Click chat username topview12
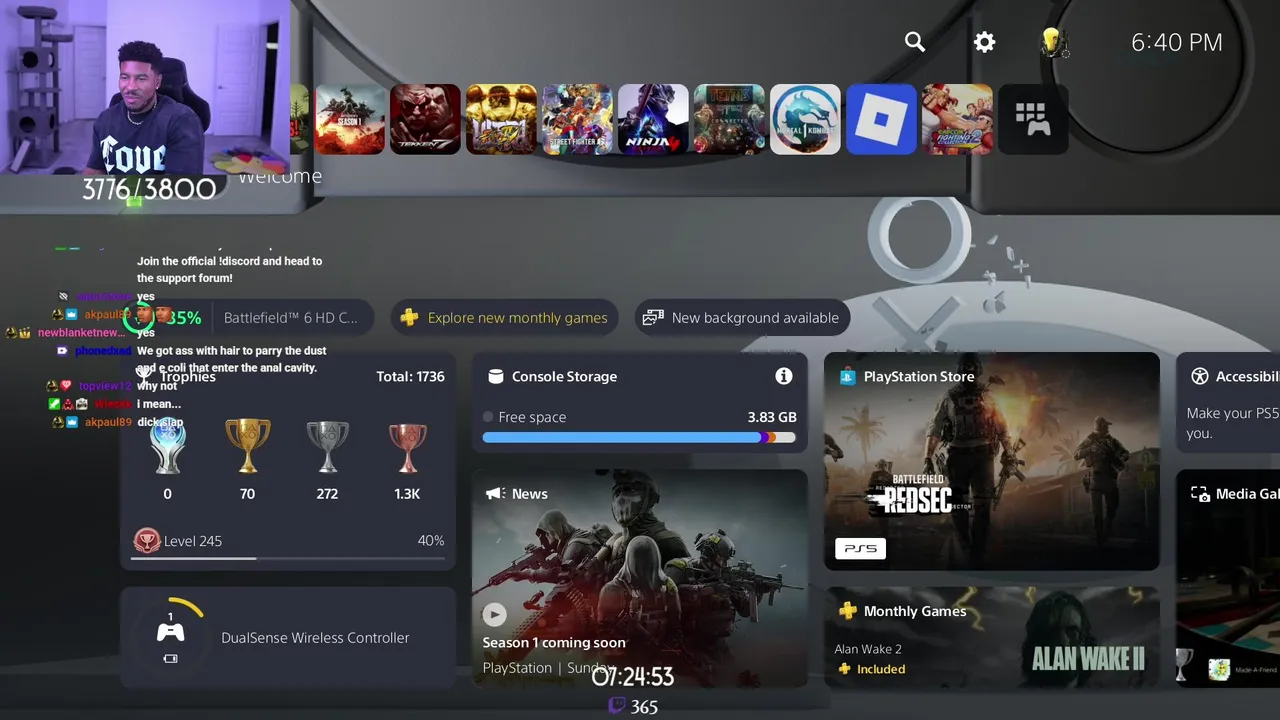This screenshot has width=1280, height=720. [x=105, y=386]
